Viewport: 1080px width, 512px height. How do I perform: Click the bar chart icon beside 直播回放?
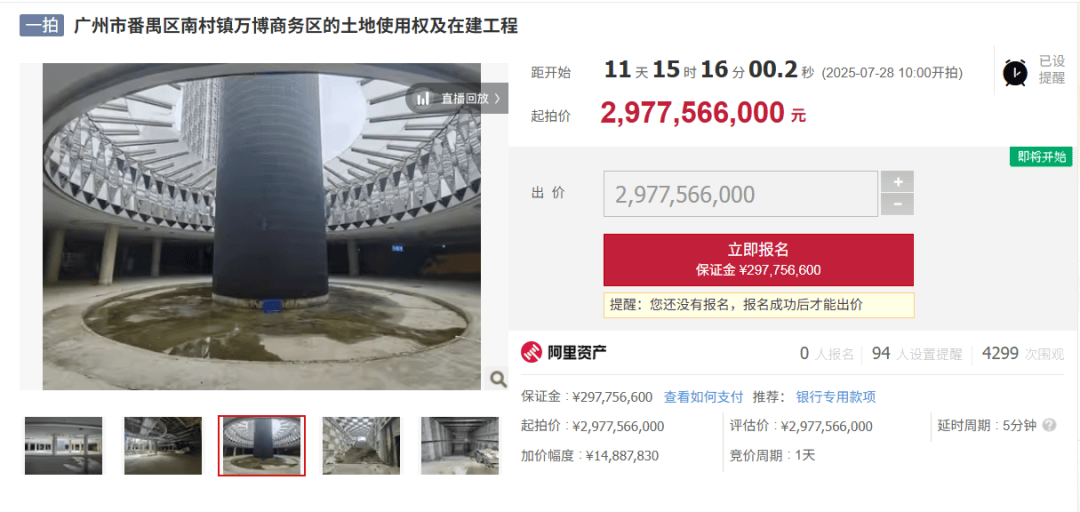point(424,99)
